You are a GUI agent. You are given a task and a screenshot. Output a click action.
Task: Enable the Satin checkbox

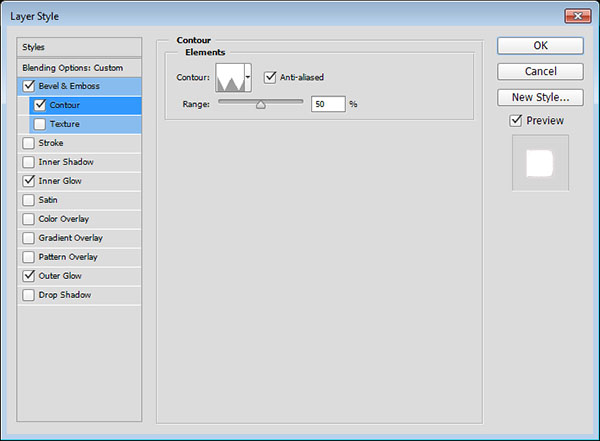pos(29,200)
